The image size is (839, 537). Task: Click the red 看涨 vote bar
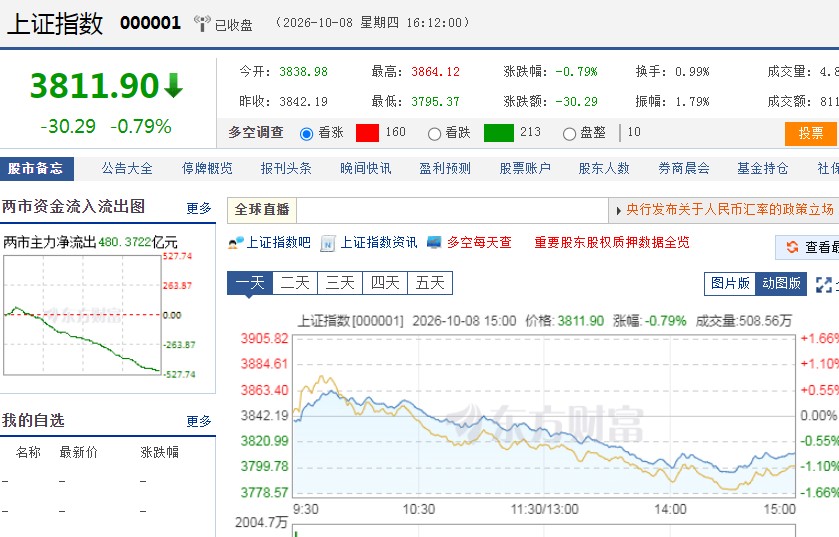coord(367,133)
